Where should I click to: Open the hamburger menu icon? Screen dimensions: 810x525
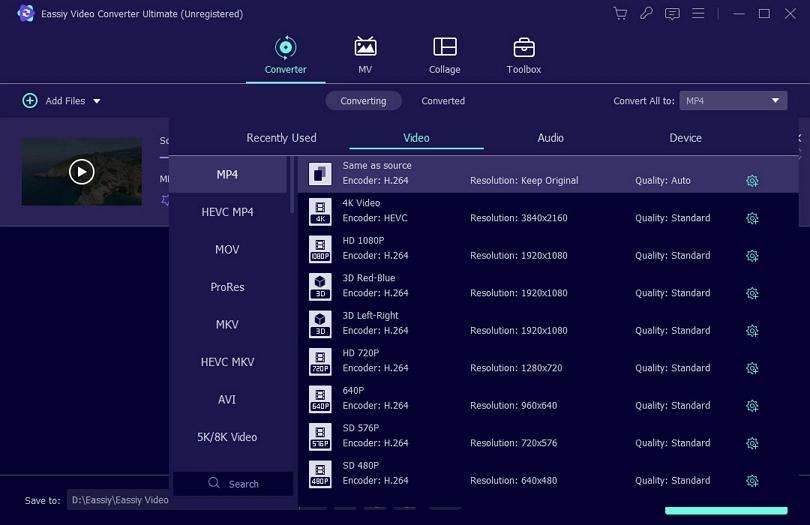[698, 14]
